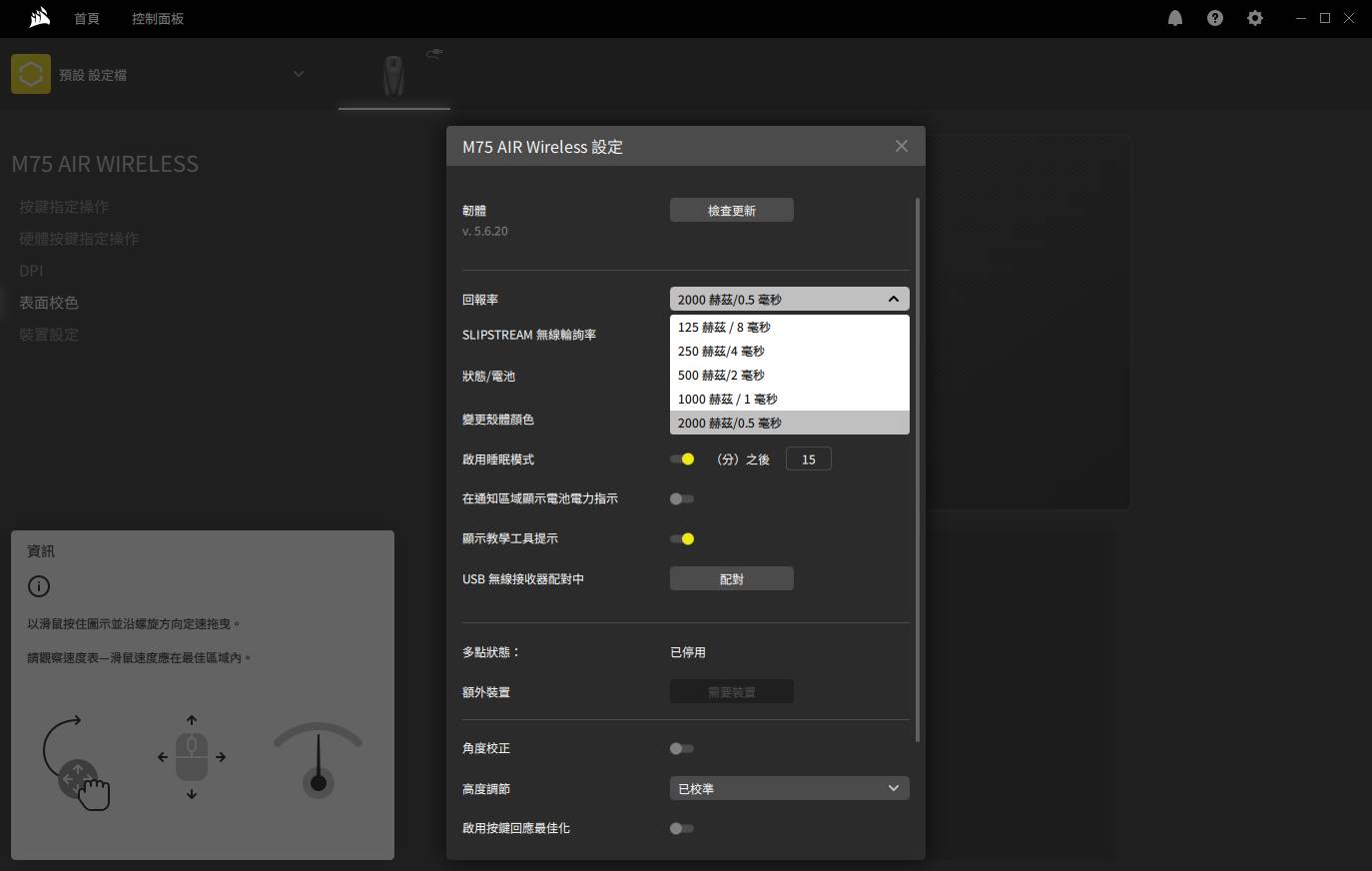Click the M75 AIR WIRELESS heading
Viewport: 1372px width, 871px height.
[x=105, y=164]
